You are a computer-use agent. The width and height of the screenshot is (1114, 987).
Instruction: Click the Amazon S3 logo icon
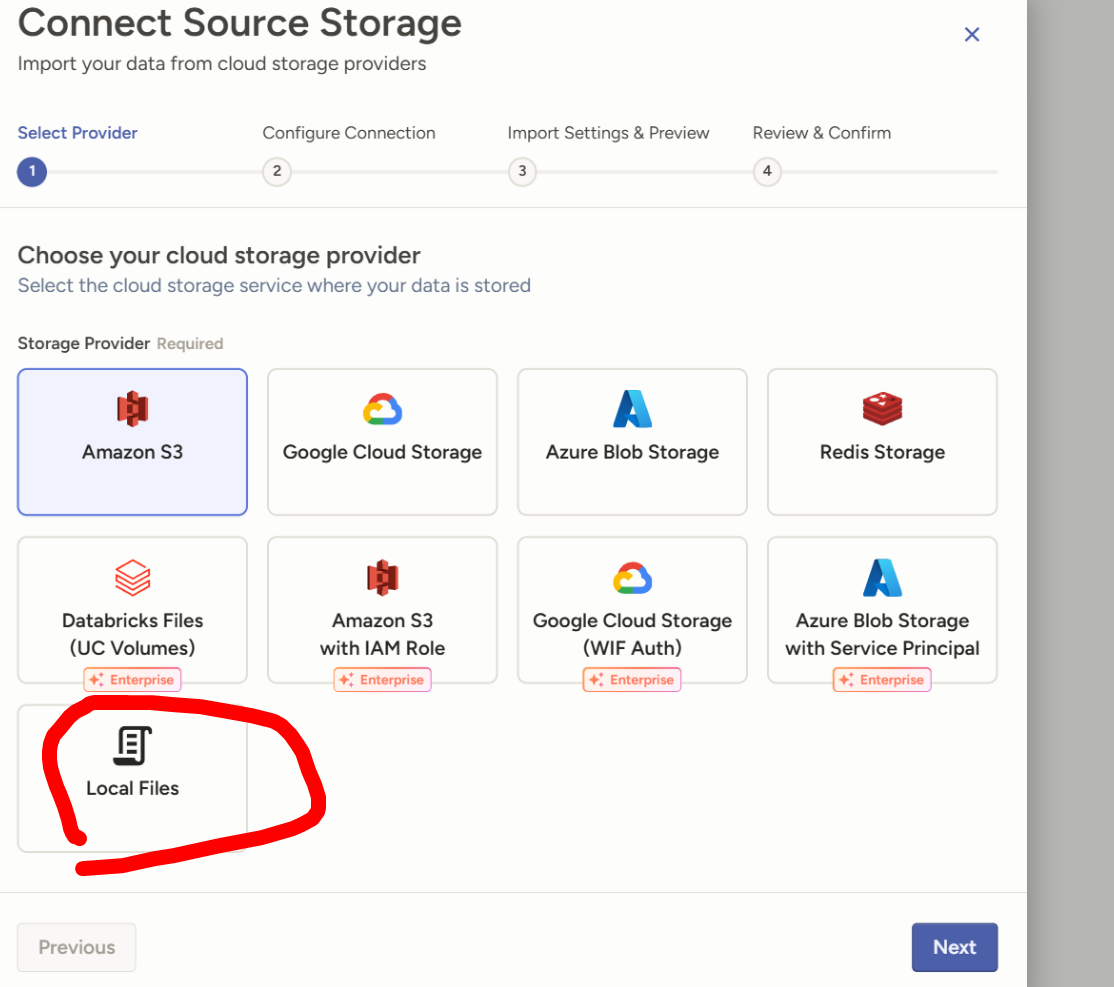click(133, 409)
